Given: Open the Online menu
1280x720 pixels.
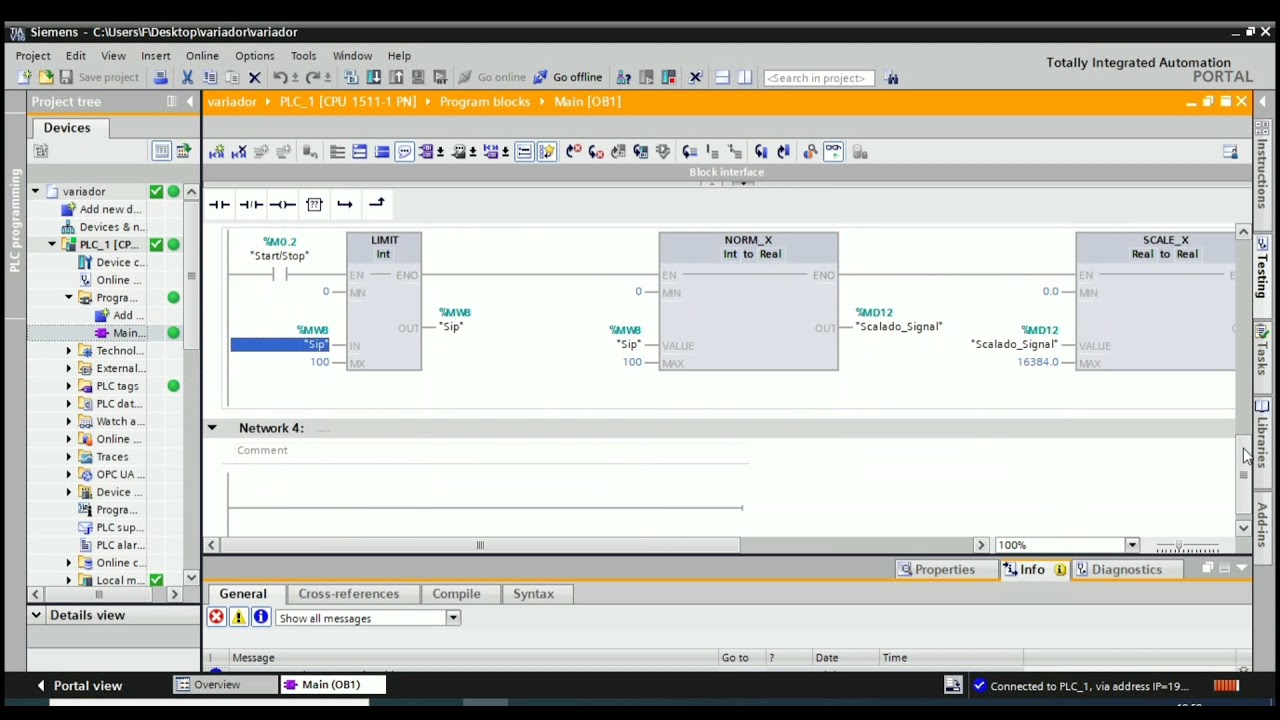Looking at the screenshot, I should click(x=202, y=56).
